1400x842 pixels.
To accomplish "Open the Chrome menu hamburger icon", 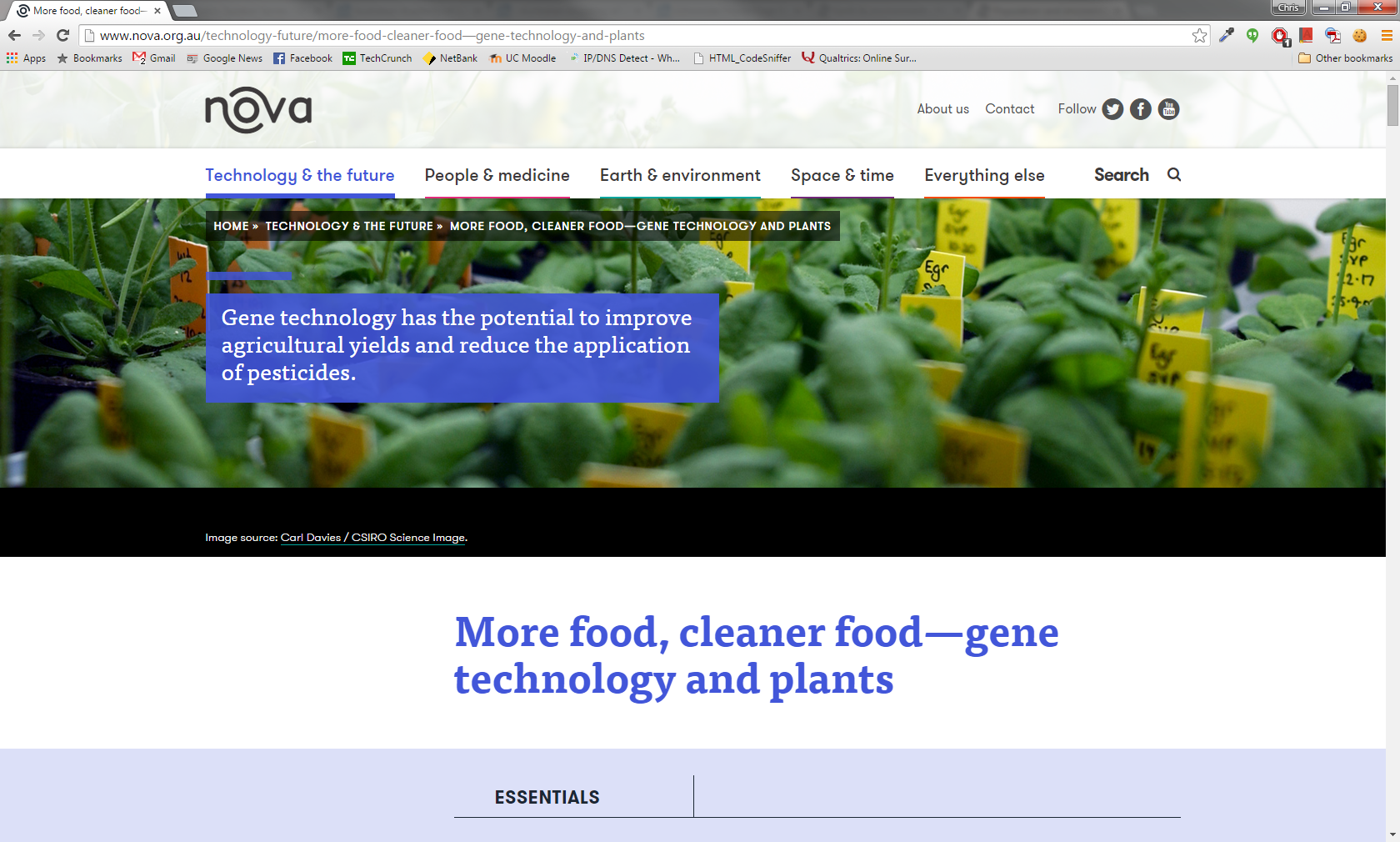I will click(x=1387, y=35).
